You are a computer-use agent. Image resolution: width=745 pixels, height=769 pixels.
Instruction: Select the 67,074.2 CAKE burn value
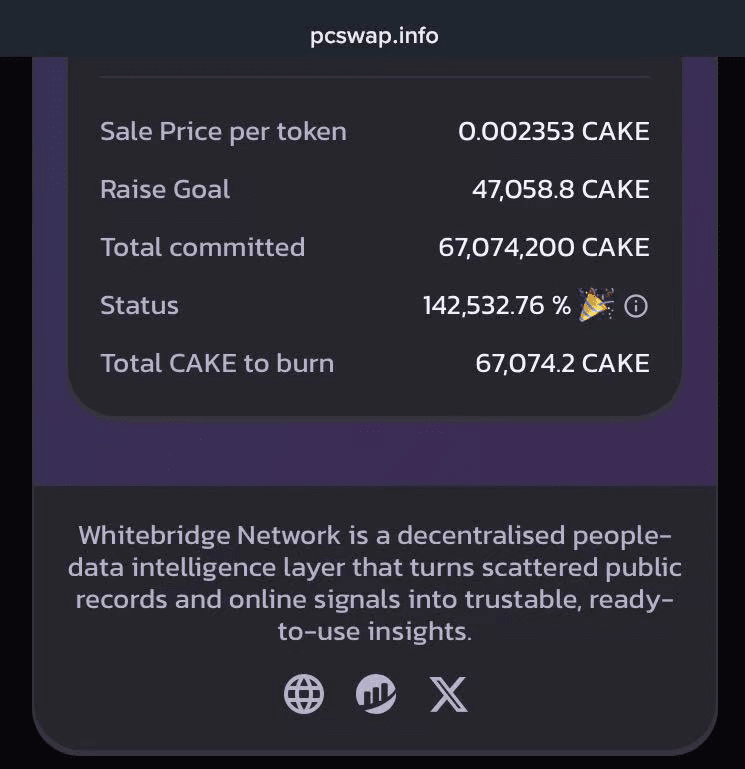pyautogui.click(x=562, y=363)
